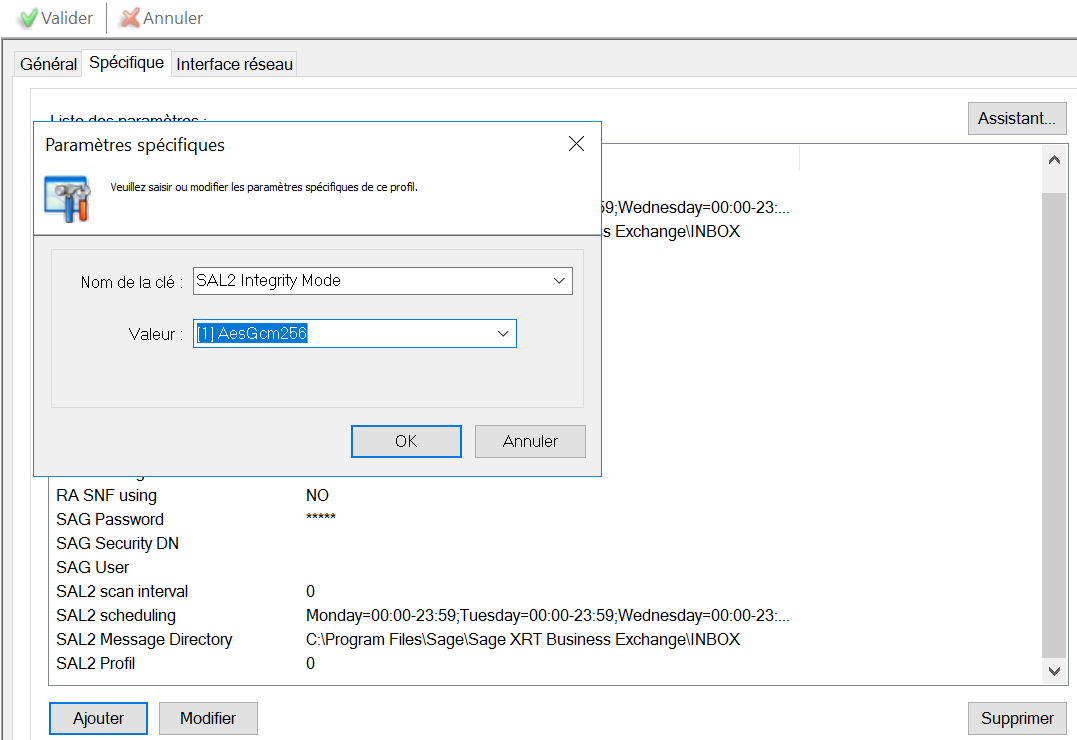Click the red Annuler cross icon
The width and height of the screenshot is (1077, 740).
[x=130, y=18]
